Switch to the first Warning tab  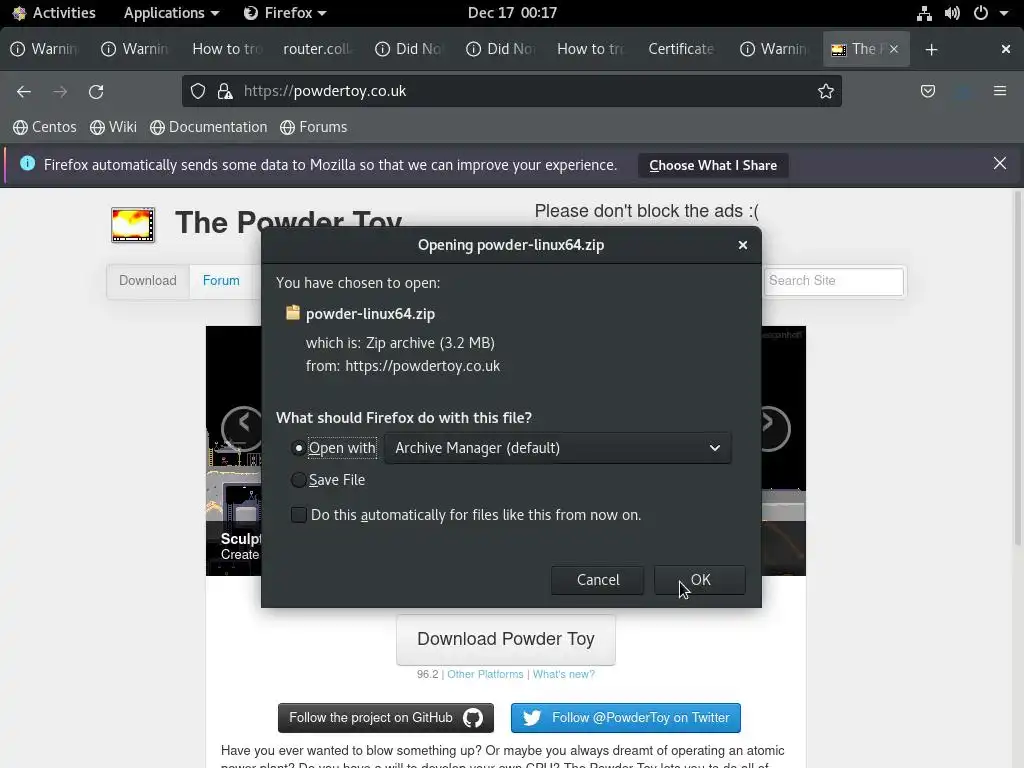(44, 49)
